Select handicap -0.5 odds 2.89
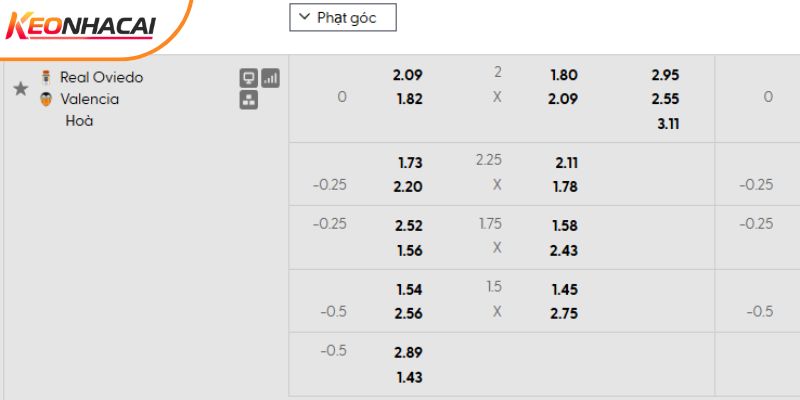This screenshot has height=400, width=800. tap(409, 353)
